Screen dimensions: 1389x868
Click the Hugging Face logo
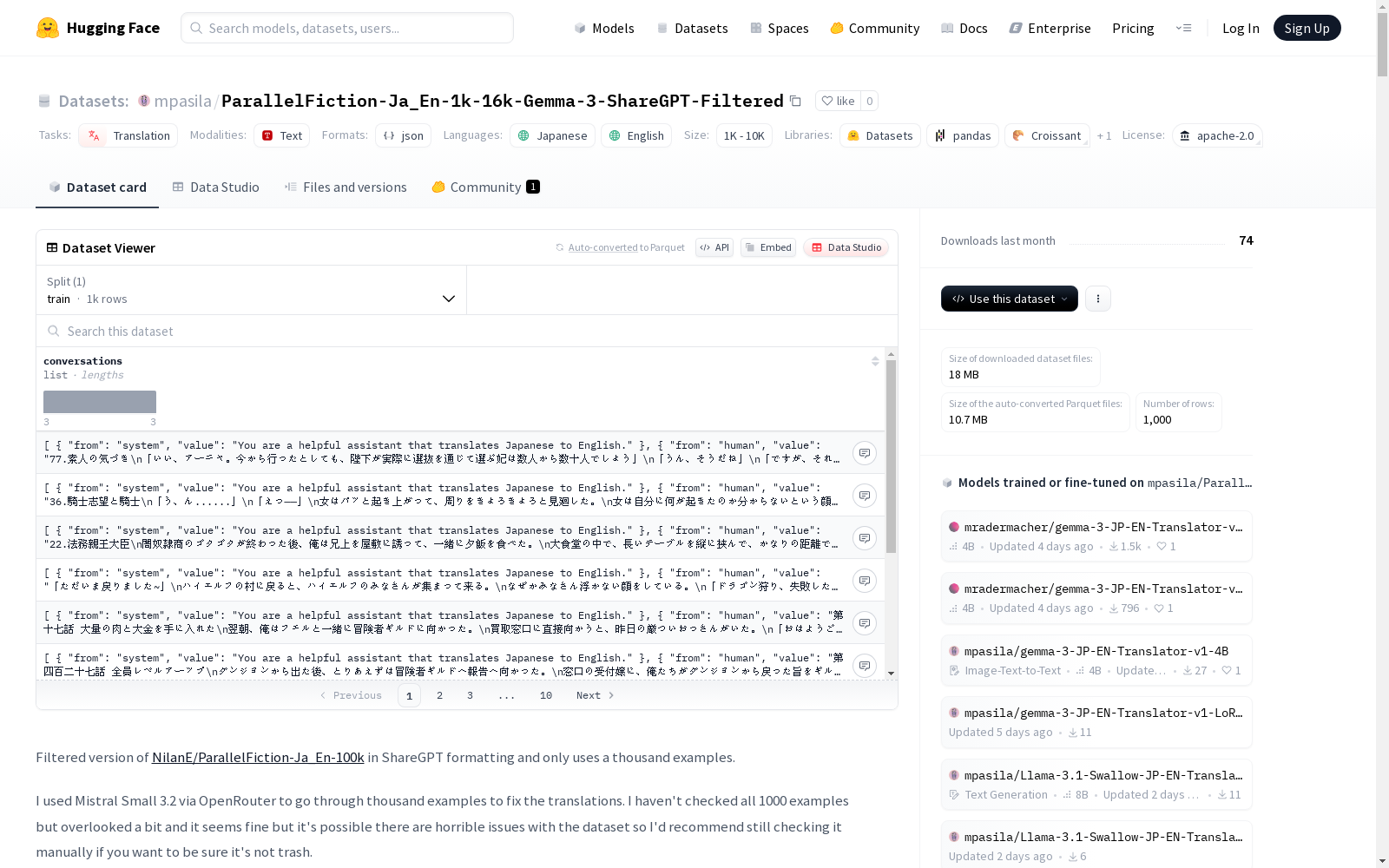coord(98,28)
